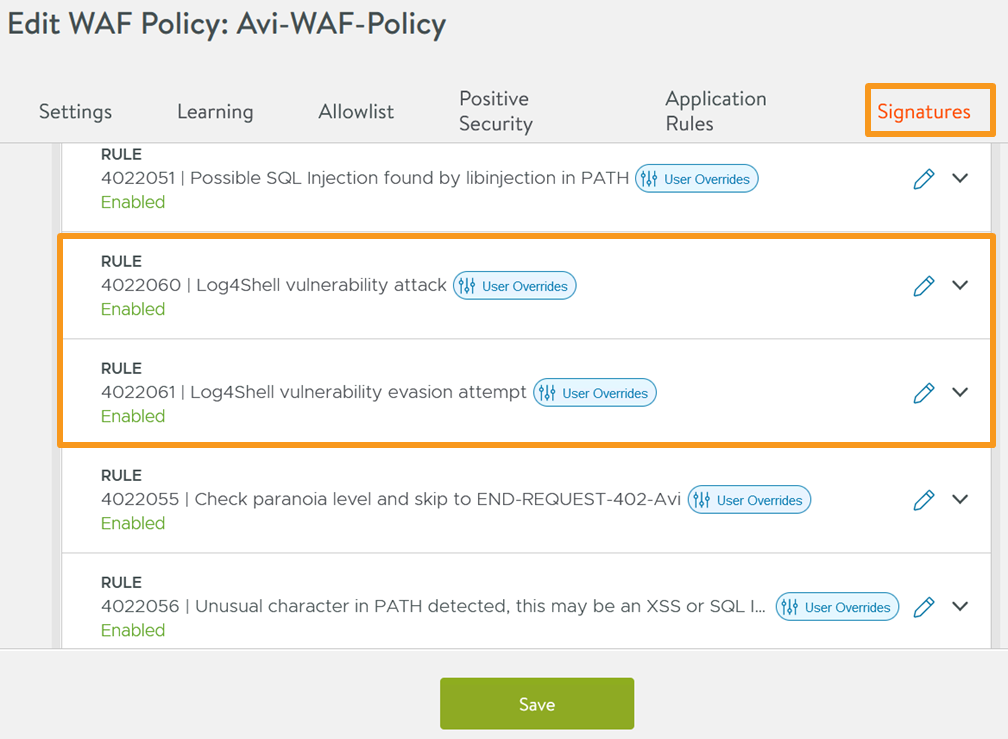The image size is (1008, 739).
Task: Expand rule 4022056 unusual character details
Action: (x=960, y=606)
